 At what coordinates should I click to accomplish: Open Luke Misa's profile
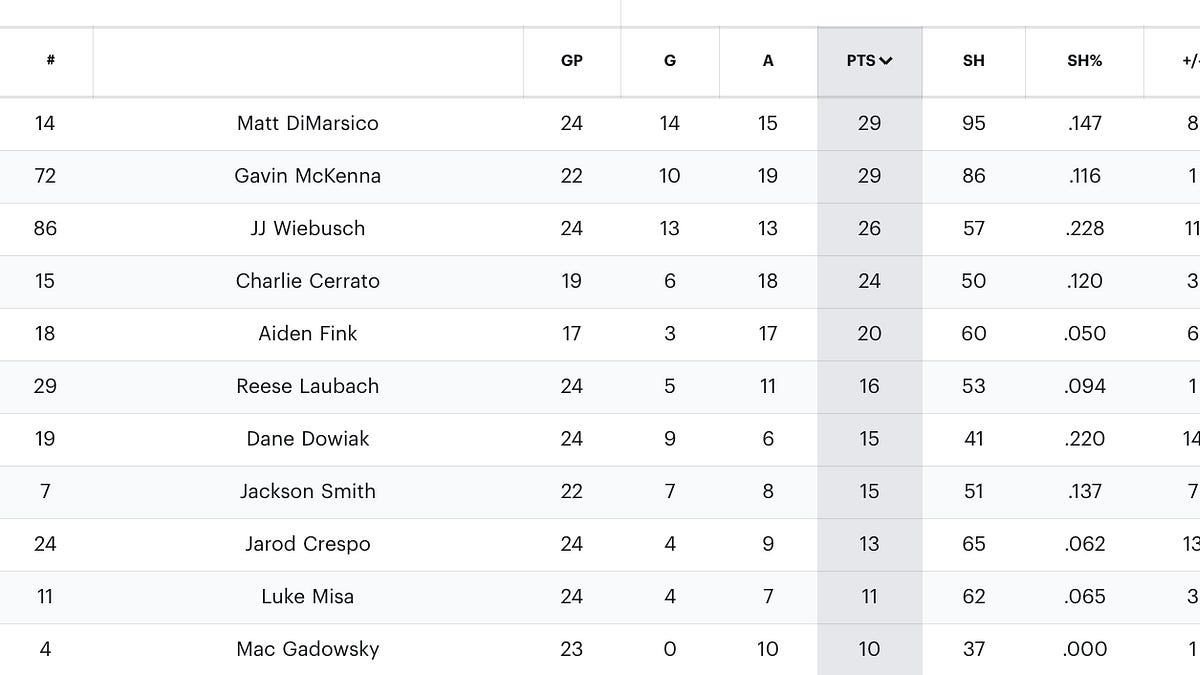[x=308, y=596]
